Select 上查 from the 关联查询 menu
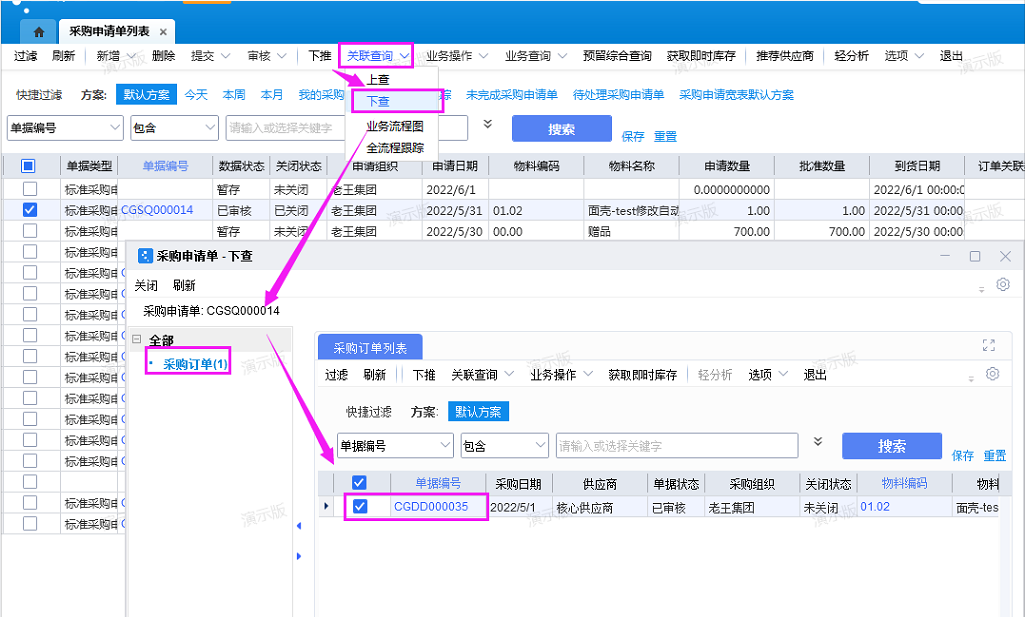 (x=378, y=80)
